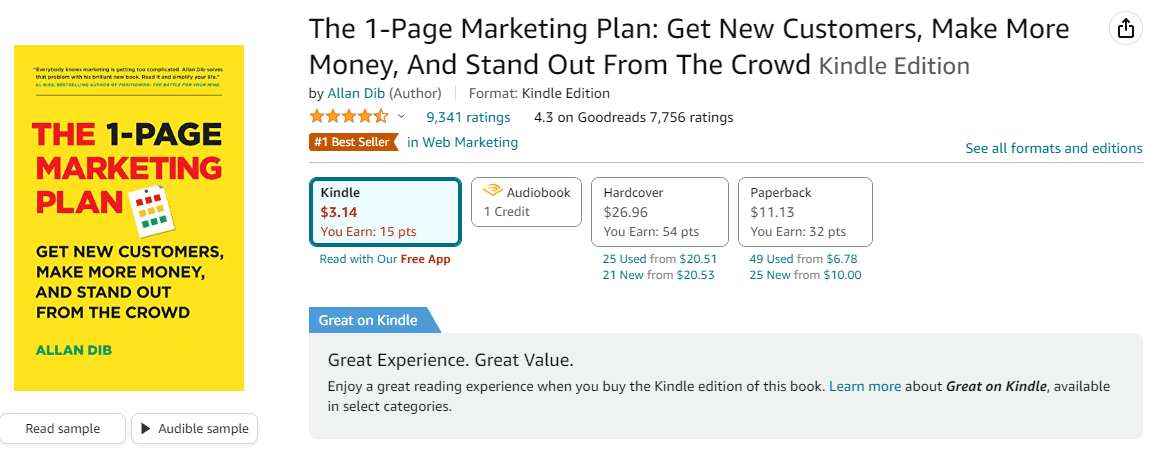This screenshot has height=453, width=1157.
Task: Click See all formats and editions
Action: [x=1053, y=148]
